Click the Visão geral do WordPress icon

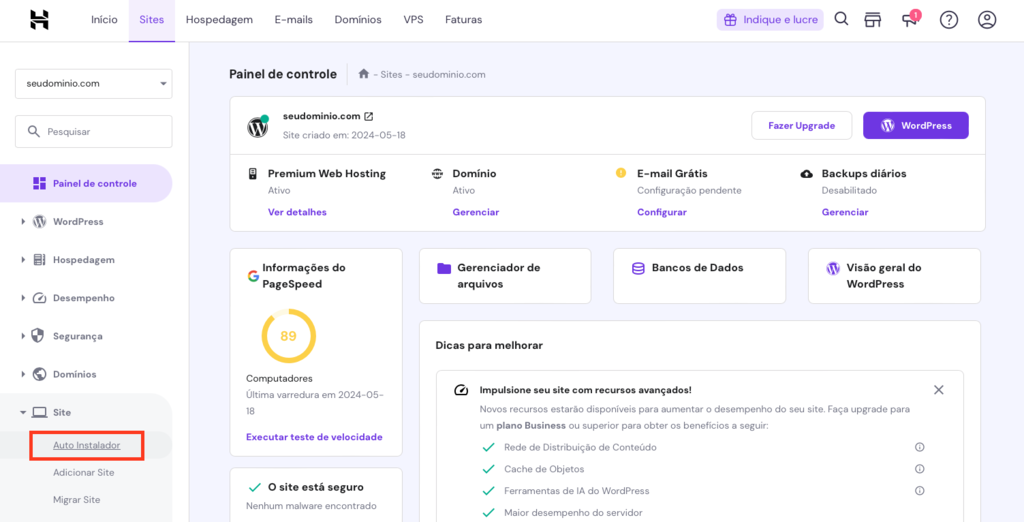833,268
